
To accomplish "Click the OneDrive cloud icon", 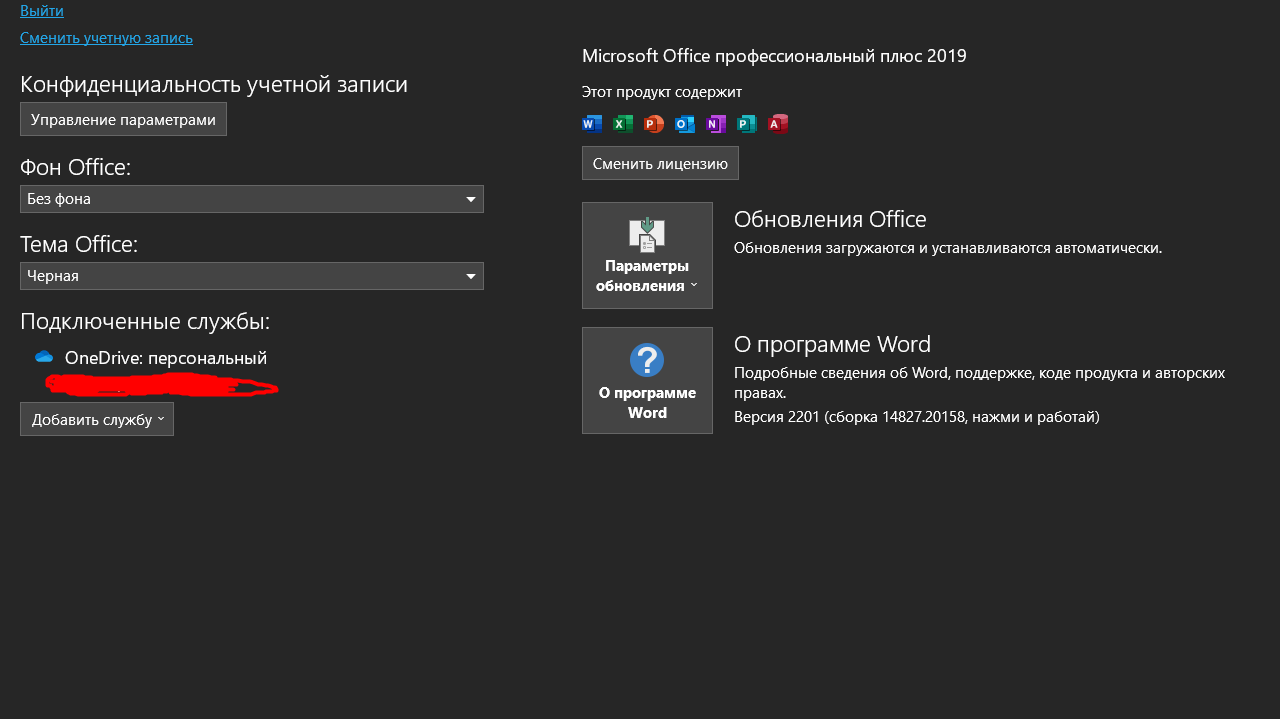I will pos(43,357).
